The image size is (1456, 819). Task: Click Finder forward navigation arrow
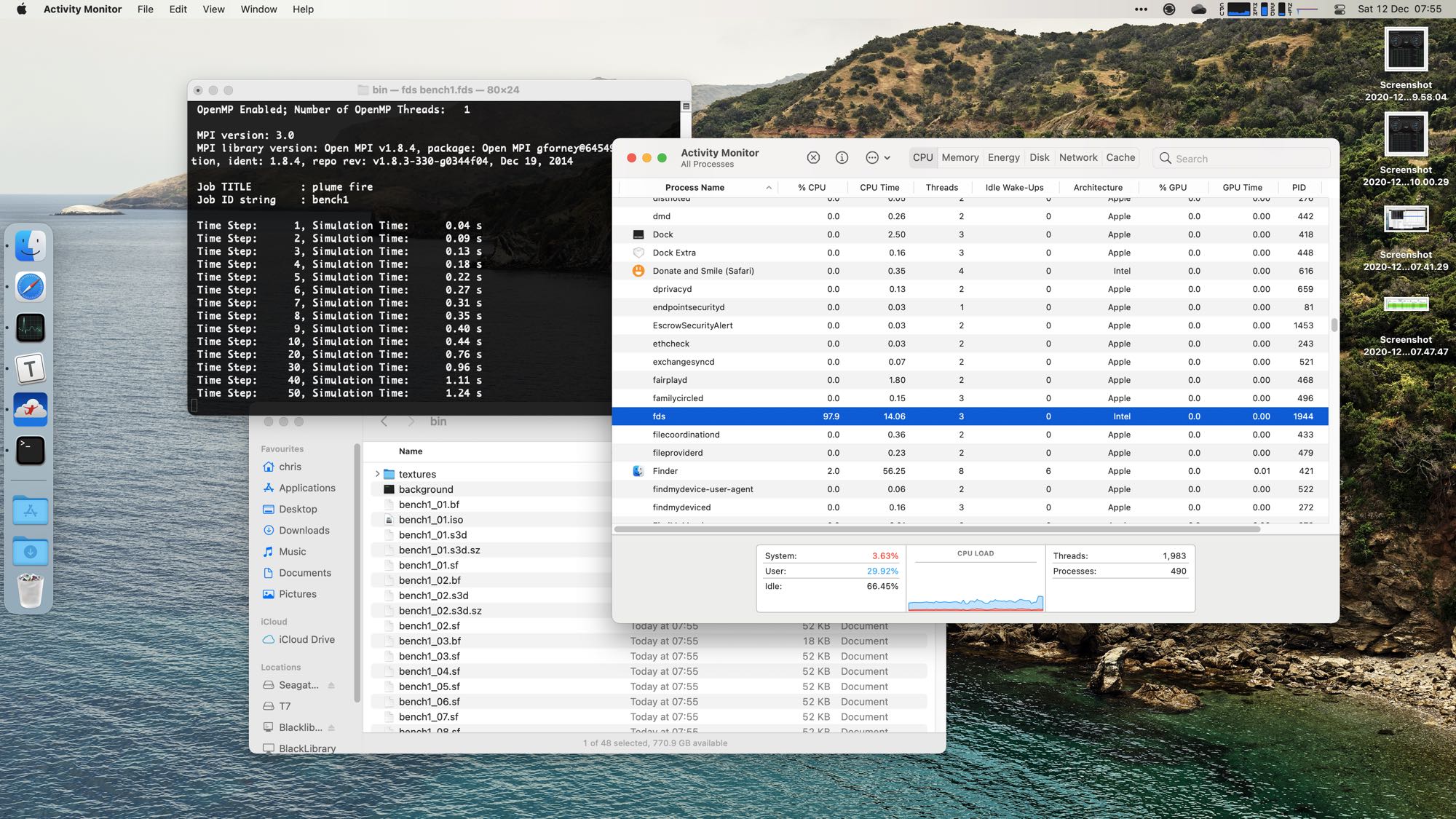(x=411, y=422)
